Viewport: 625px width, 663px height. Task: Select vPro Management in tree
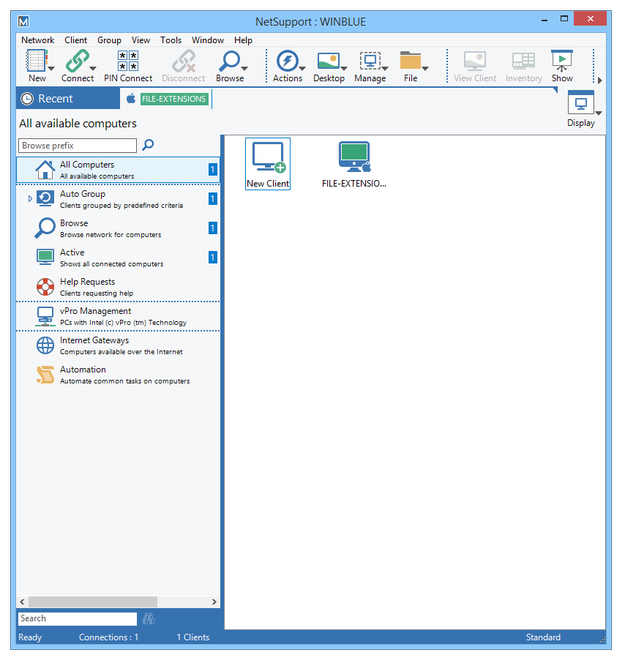[x=118, y=316]
